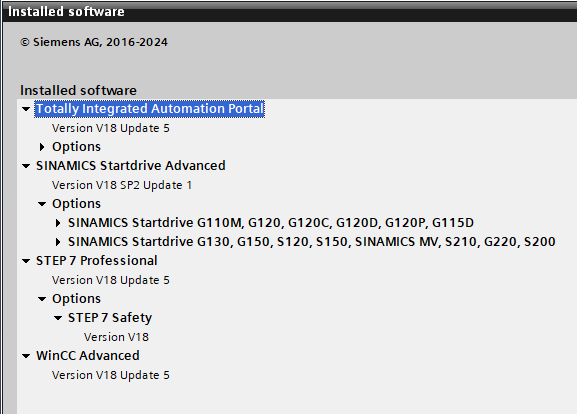Collapse the STEP 7 Professional node

tap(26, 261)
